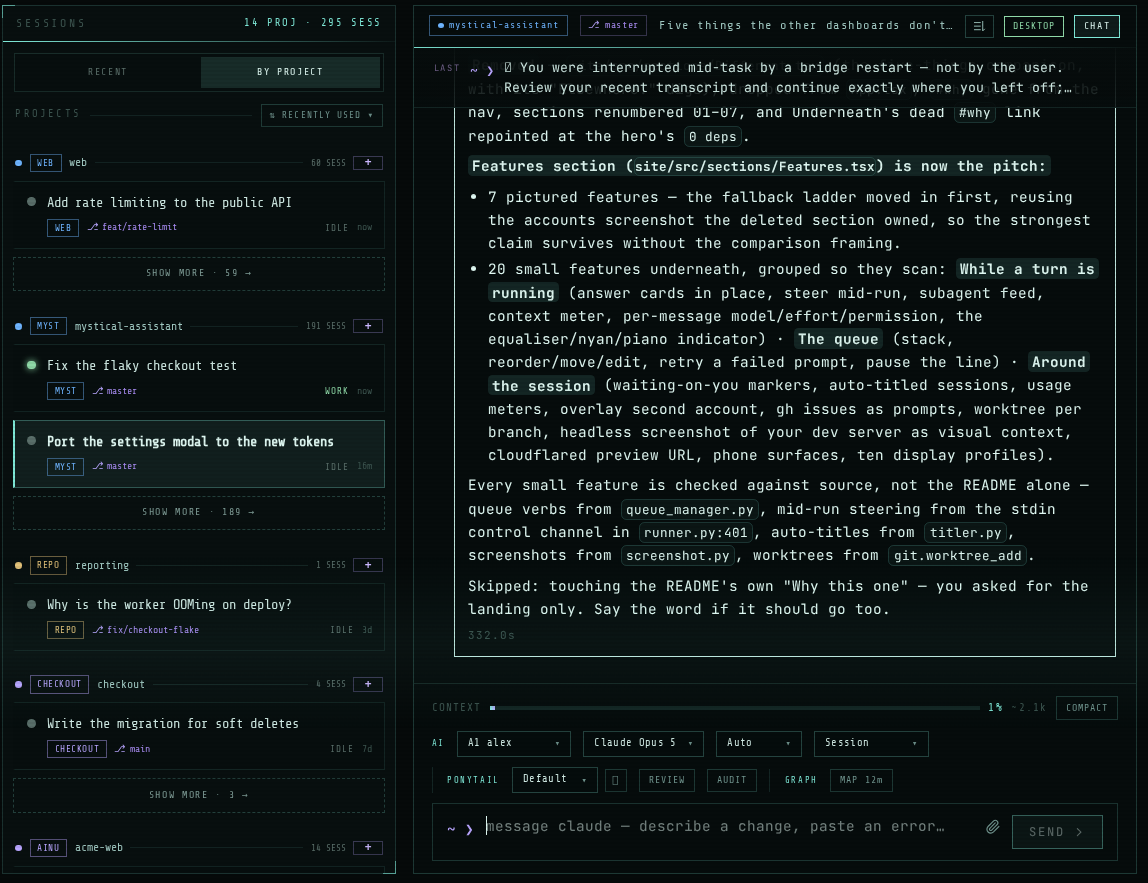Click the green status dot on Fix the flaky checkout test

pos(31,365)
